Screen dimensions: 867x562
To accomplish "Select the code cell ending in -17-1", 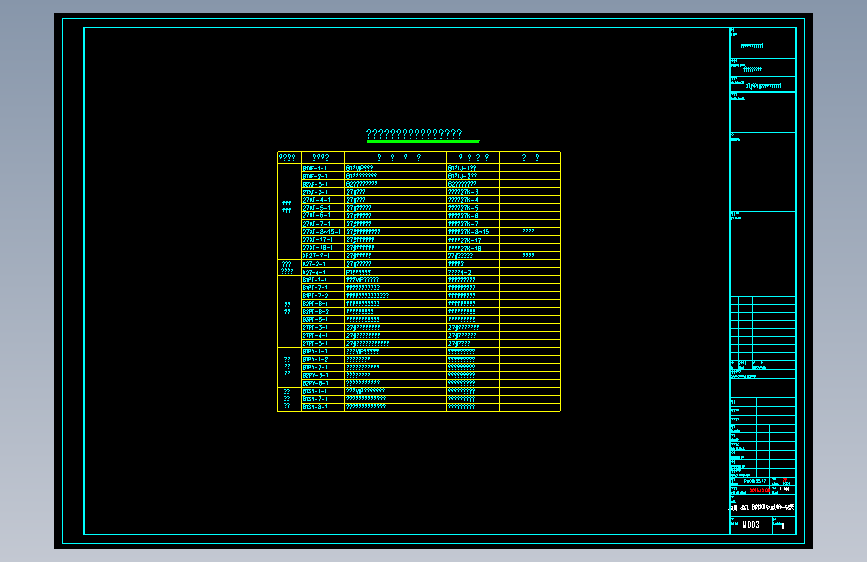I will 323,240.
